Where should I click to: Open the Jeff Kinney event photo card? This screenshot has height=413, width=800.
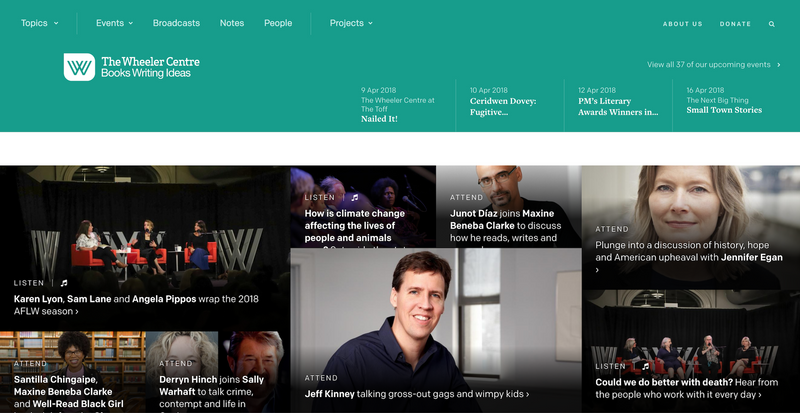(x=435, y=320)
